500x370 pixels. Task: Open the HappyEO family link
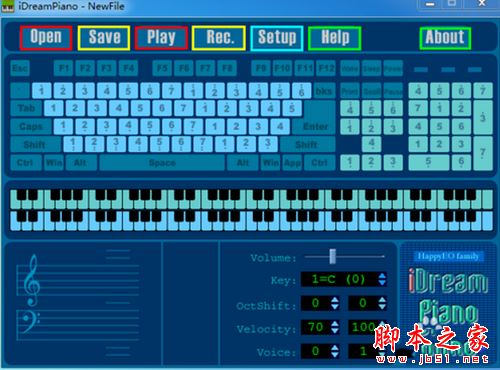click(448, 256)
